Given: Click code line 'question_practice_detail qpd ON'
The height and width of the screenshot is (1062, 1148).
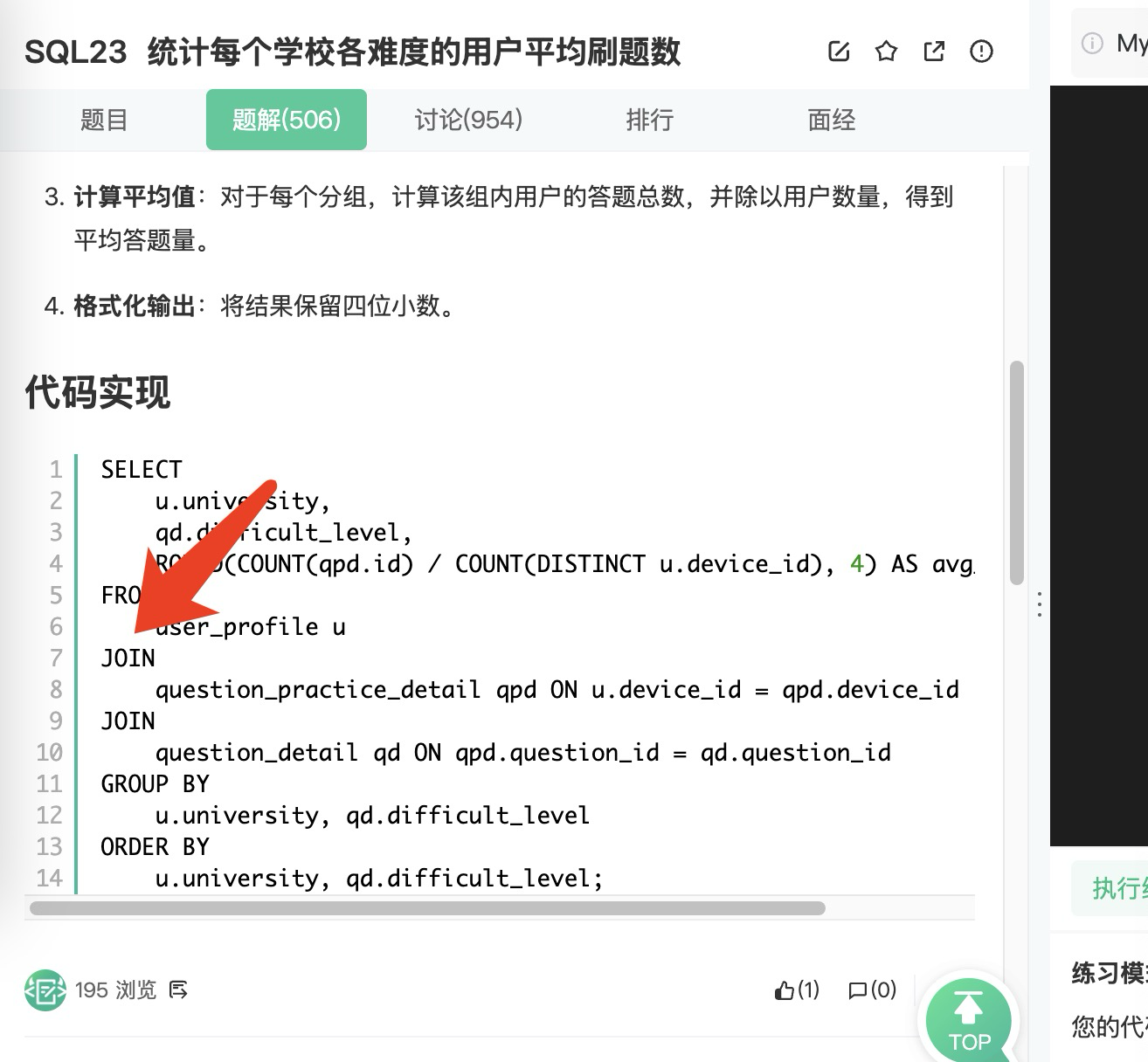Looking at the screenshot, I should tap(557, 689).
